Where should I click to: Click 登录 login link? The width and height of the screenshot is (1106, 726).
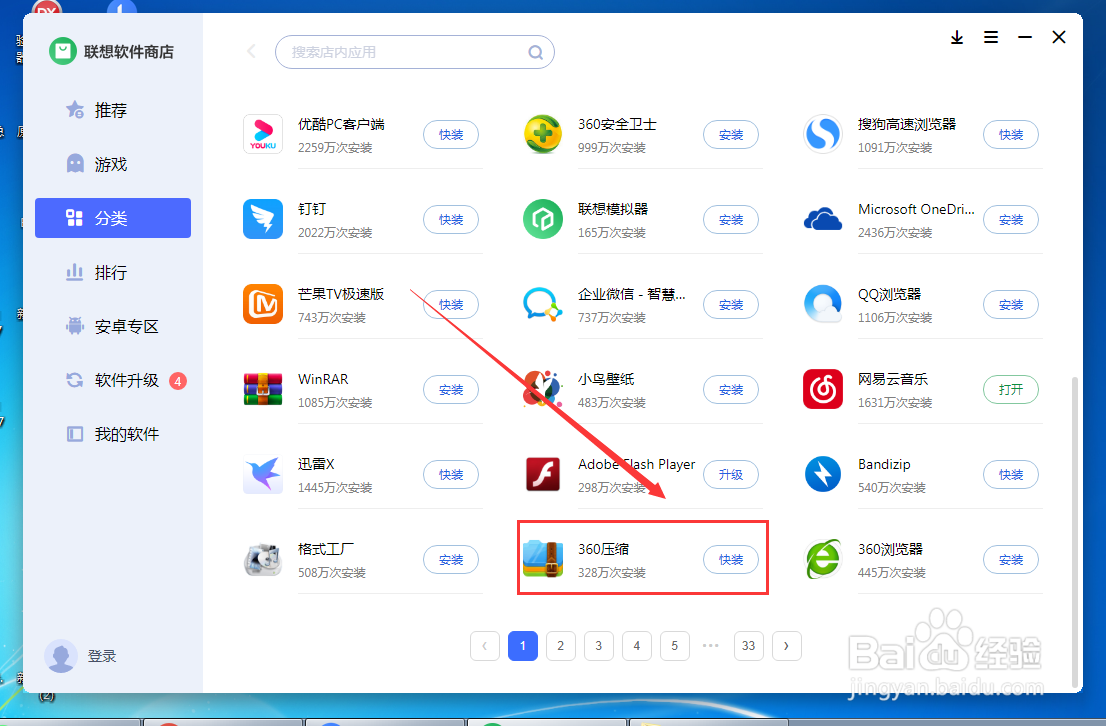(102, 656)
